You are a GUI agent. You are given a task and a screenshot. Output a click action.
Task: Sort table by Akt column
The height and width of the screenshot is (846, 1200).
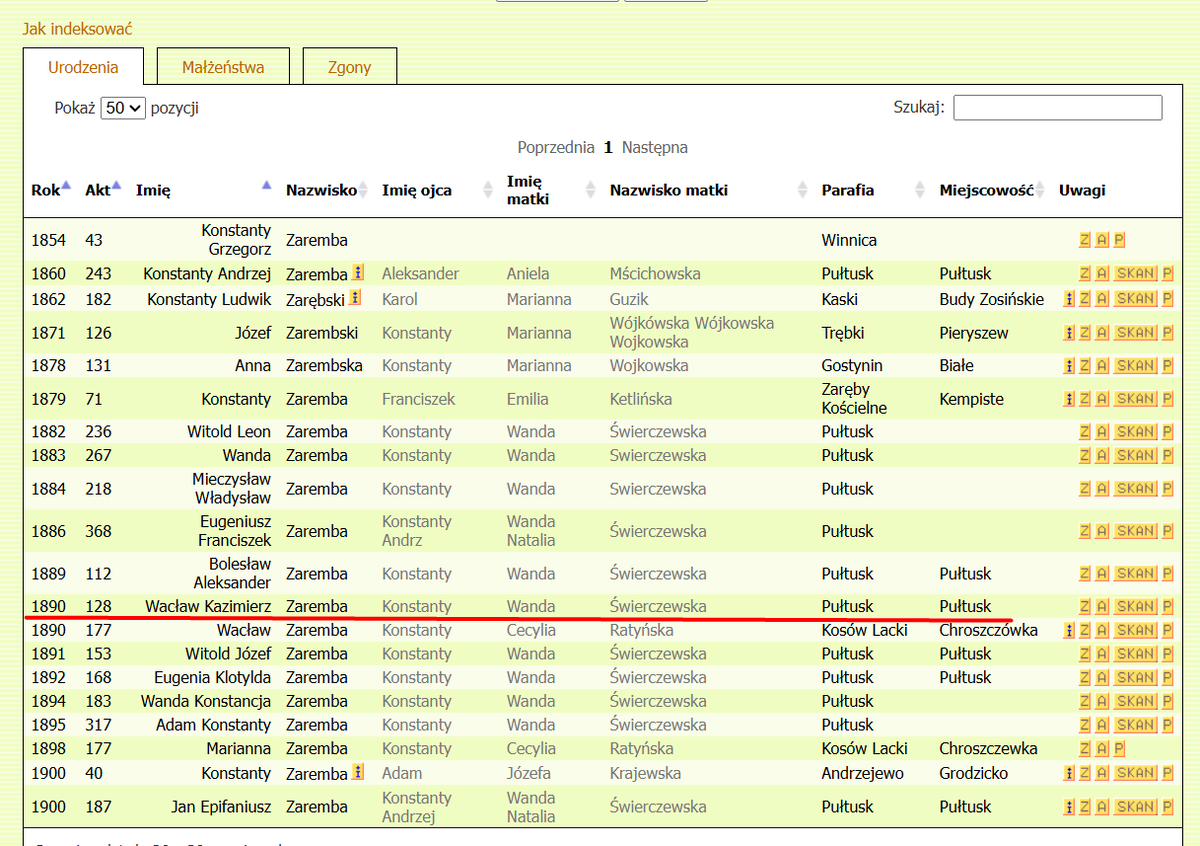tap(103, 190)
